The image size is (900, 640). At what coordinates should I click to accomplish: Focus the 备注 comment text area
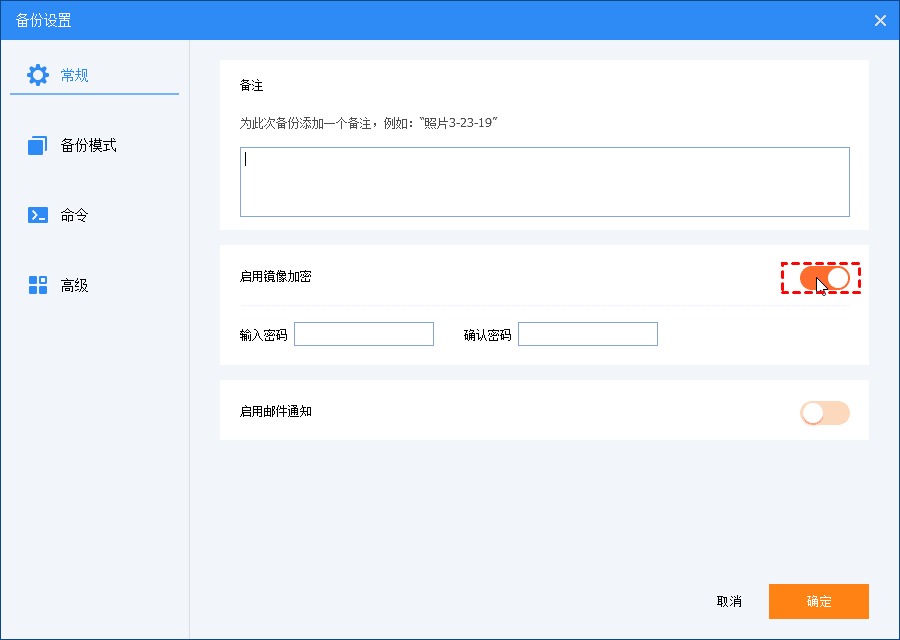[544, 182]
